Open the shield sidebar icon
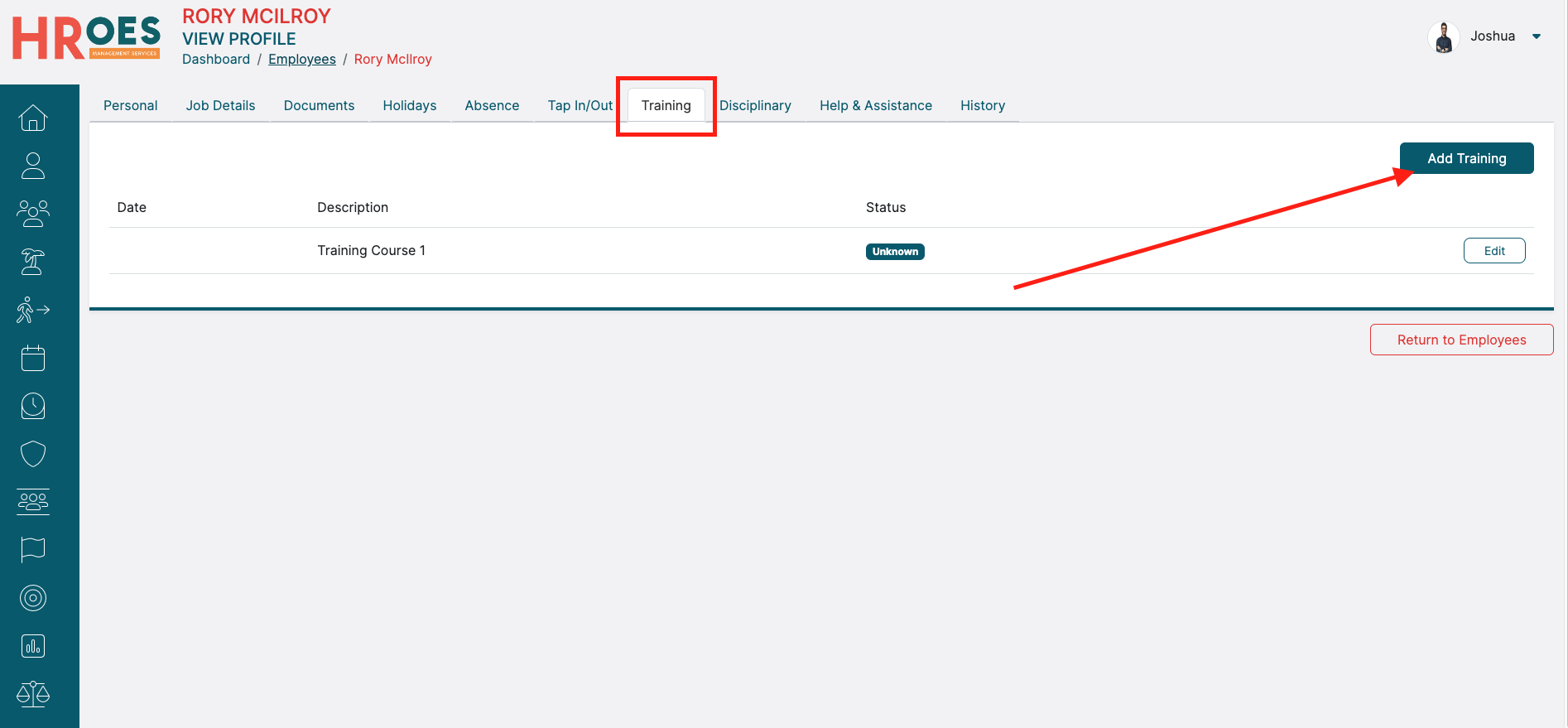Screen dimensions: 1568x728 pos(33,454)
